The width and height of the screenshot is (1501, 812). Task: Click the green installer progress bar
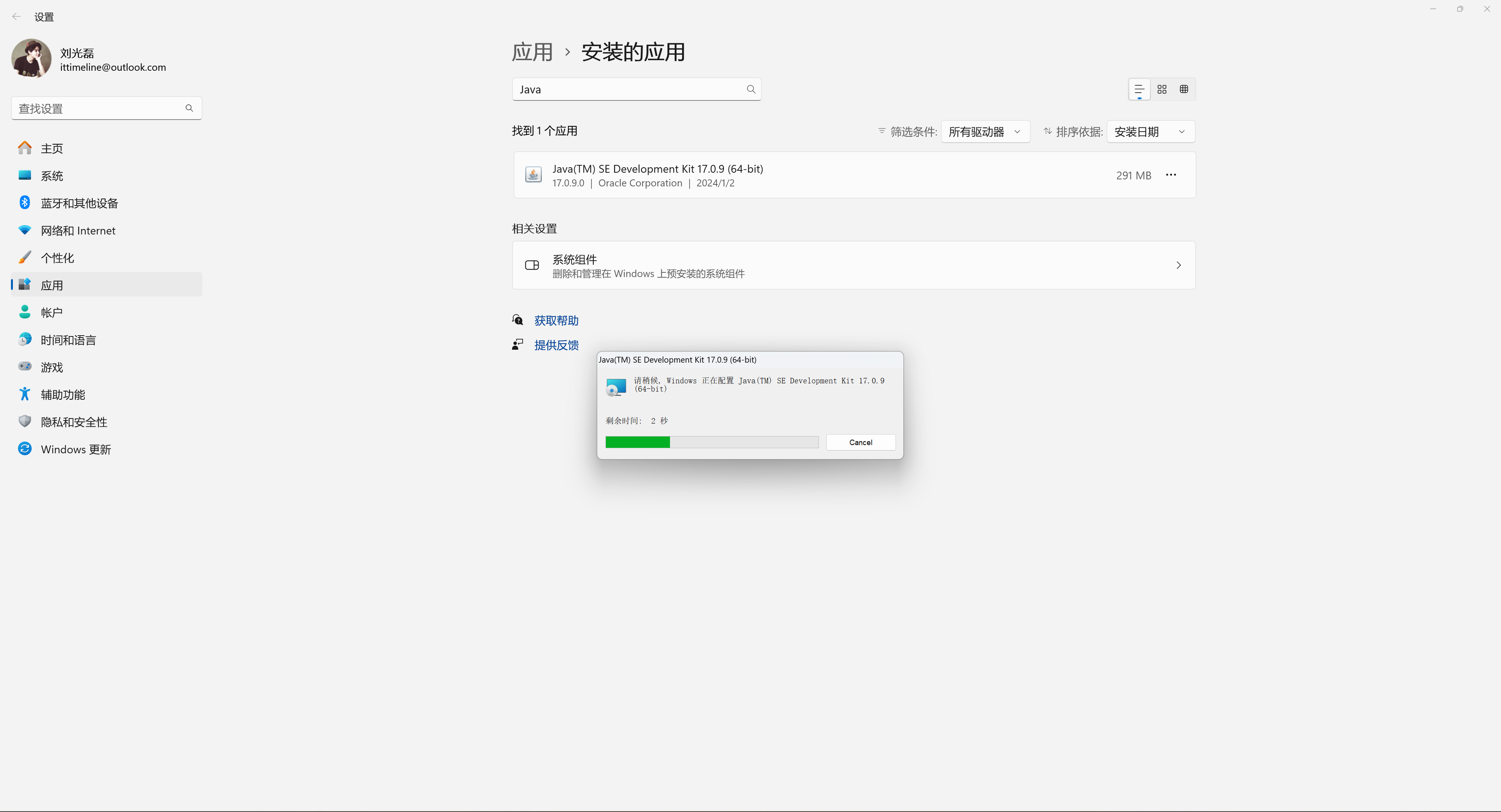(x=712, y=443)
